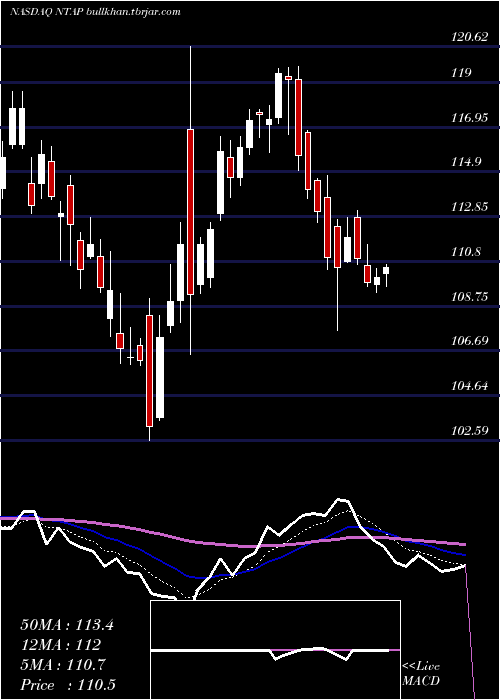Click the 106.69 price axis label
Image resolution: width=500 pixels, height=700 pixels.
[469, 341]
